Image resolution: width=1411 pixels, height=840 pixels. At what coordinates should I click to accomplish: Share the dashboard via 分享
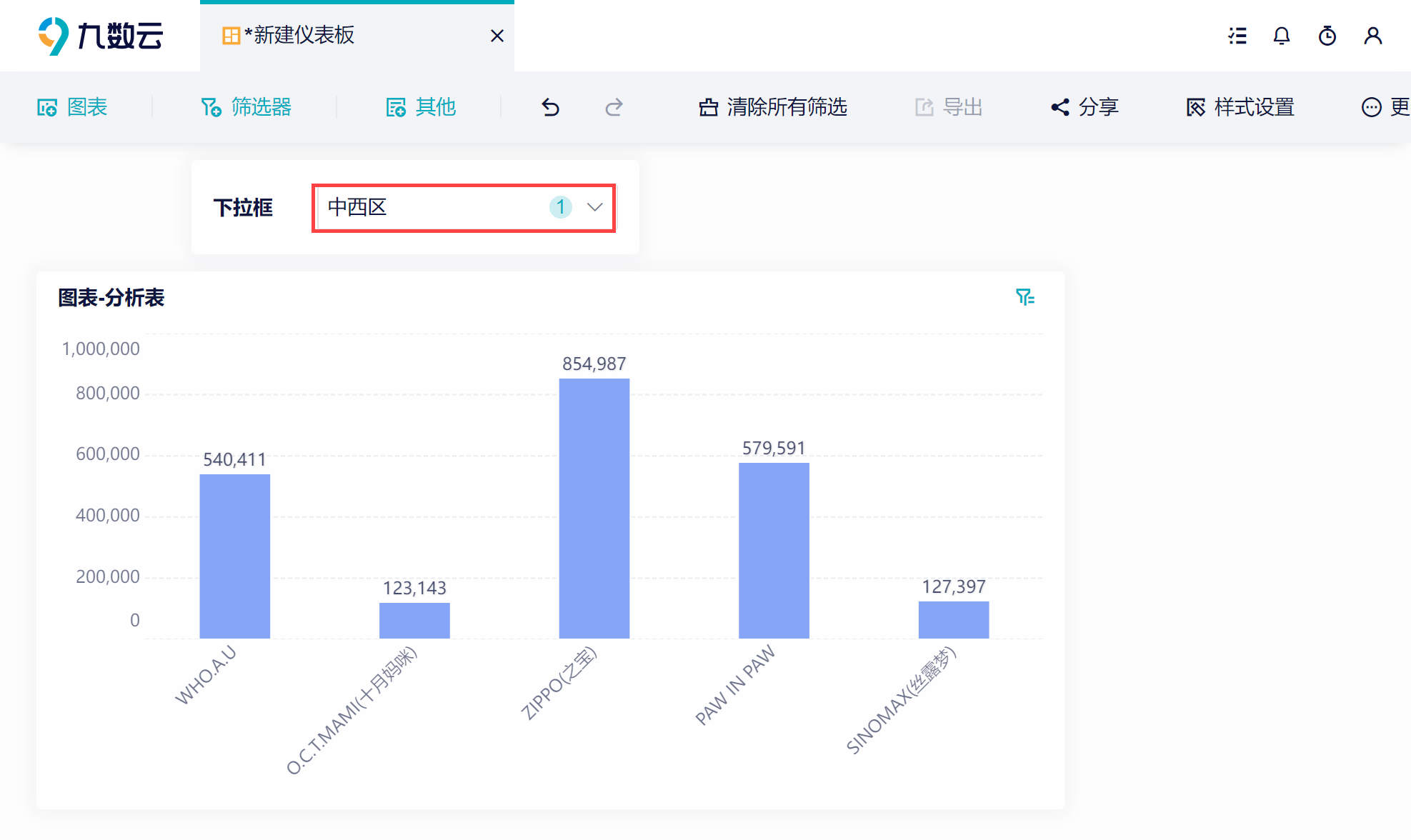tap(1085, 107)
